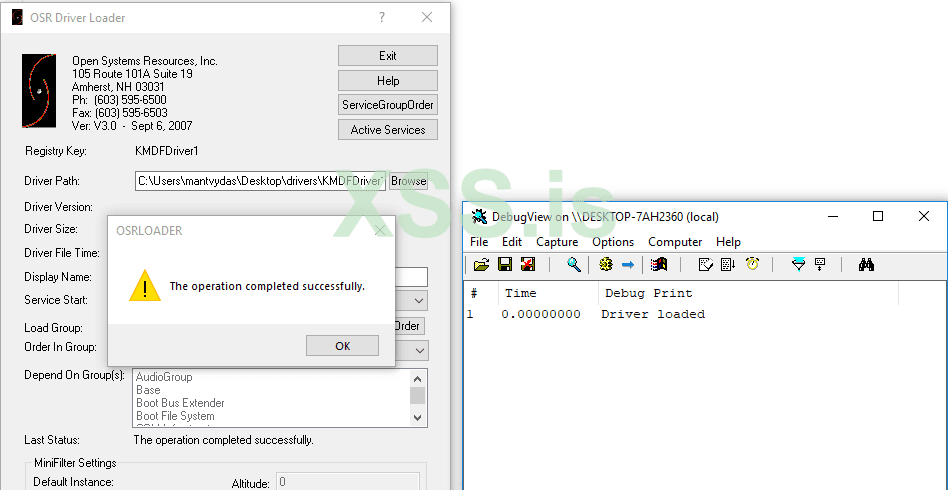
Task: Toggle the Capture magnifier icon in DebugView
Action: [x=574, y=264]
